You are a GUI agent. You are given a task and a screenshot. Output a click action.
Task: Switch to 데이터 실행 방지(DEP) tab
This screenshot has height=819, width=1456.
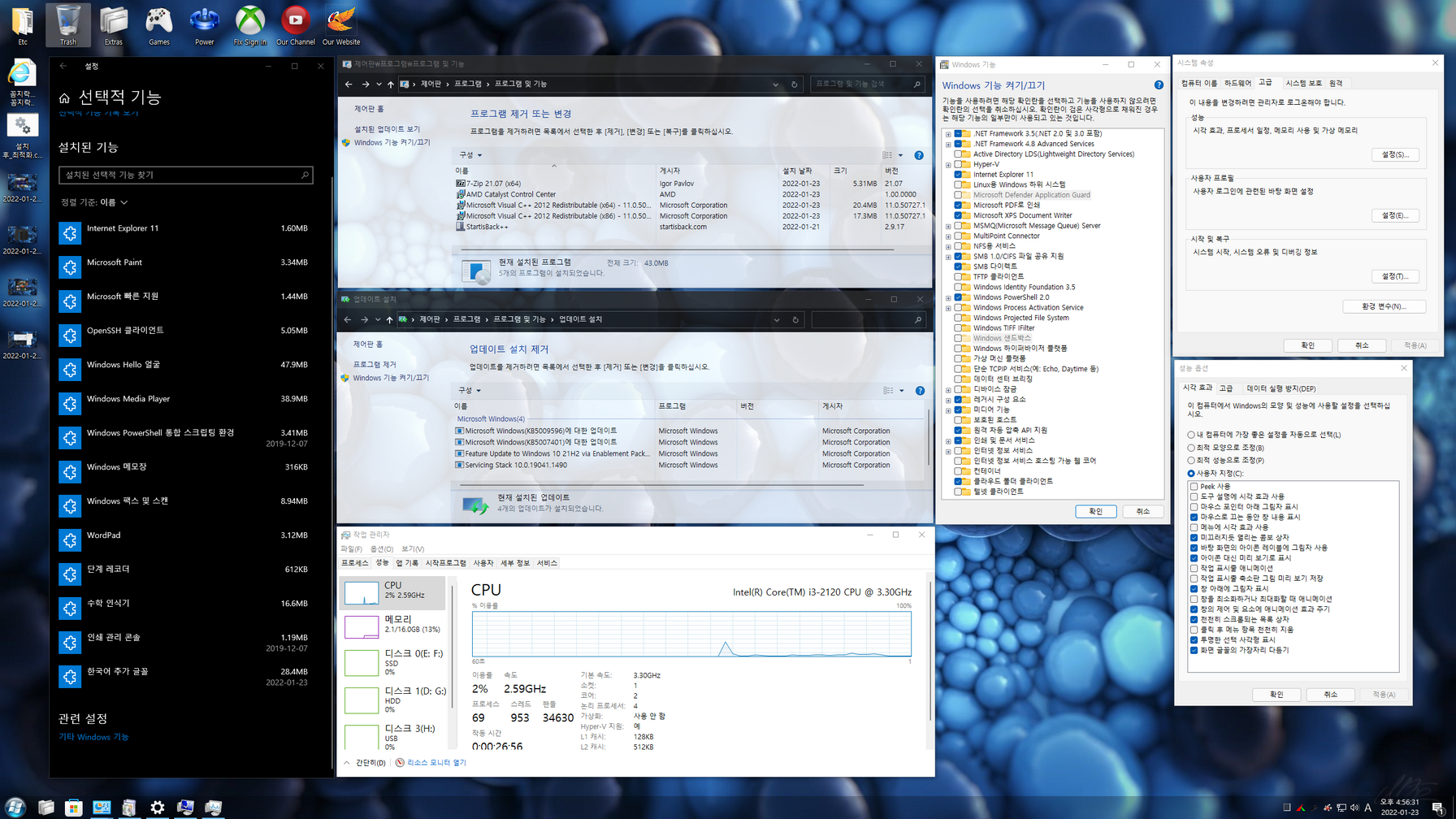[1281, 389]
